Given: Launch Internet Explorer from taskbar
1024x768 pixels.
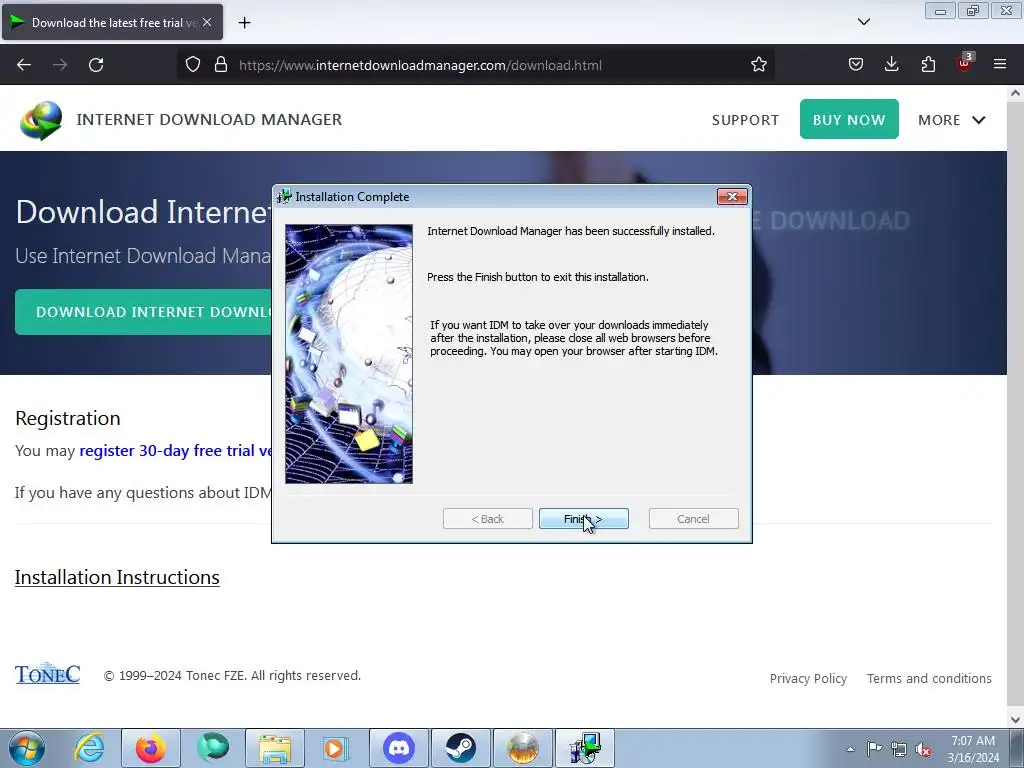Looking at the screenshot, I should pos(89,748).
